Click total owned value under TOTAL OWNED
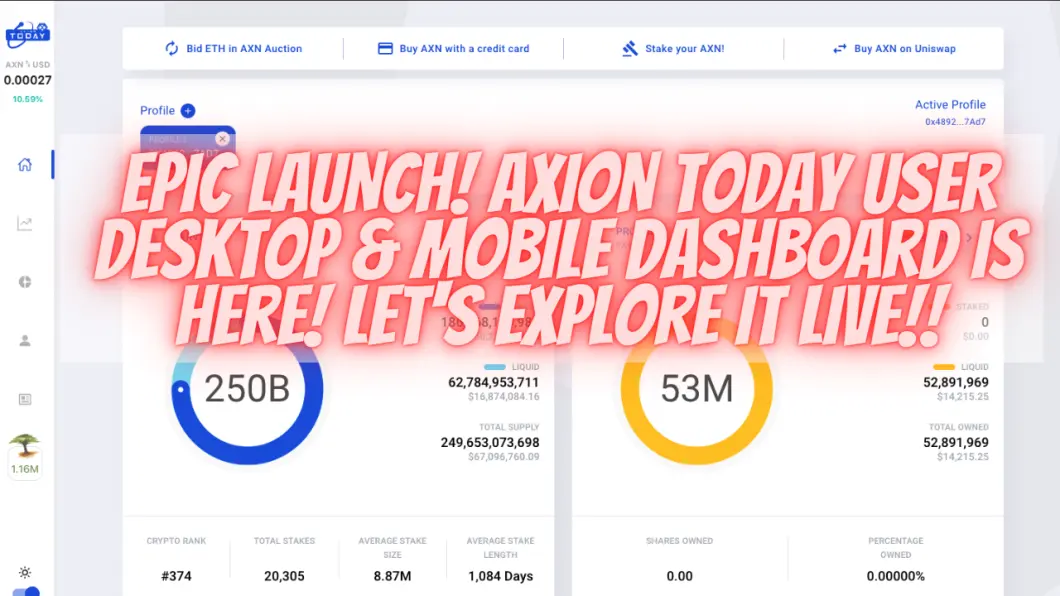The image size is (1060, 596). 956,443
